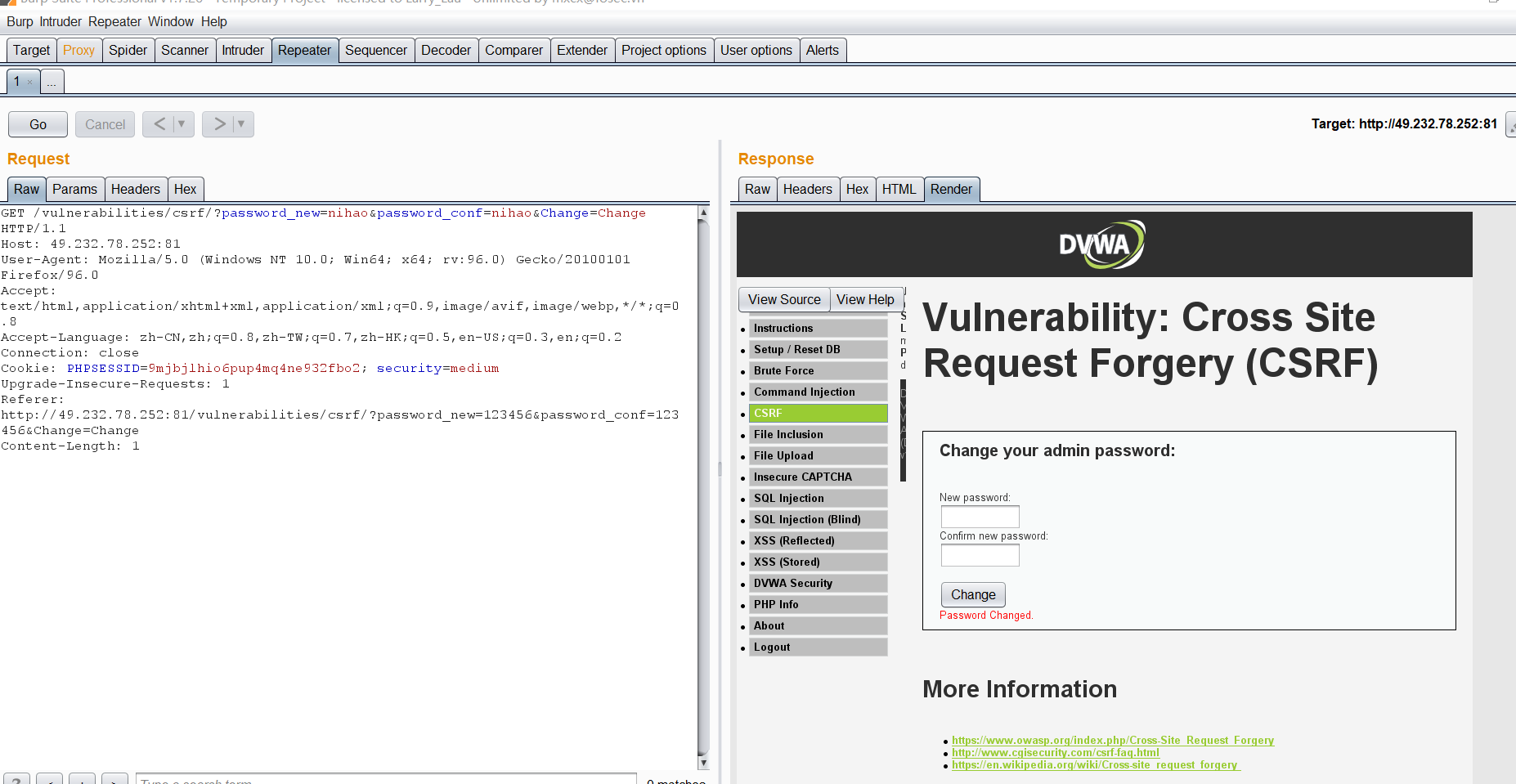Open Insecure CAPTCHA in sidebar
Screen dimensions: 1516x784
point(818,477)
